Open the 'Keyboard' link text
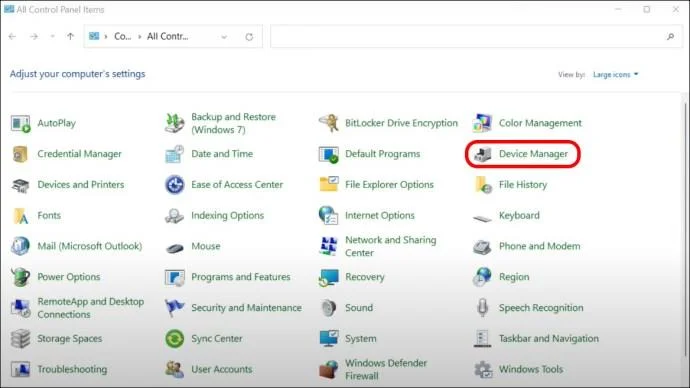Screen dimensions: 690x388 (519, 216)
